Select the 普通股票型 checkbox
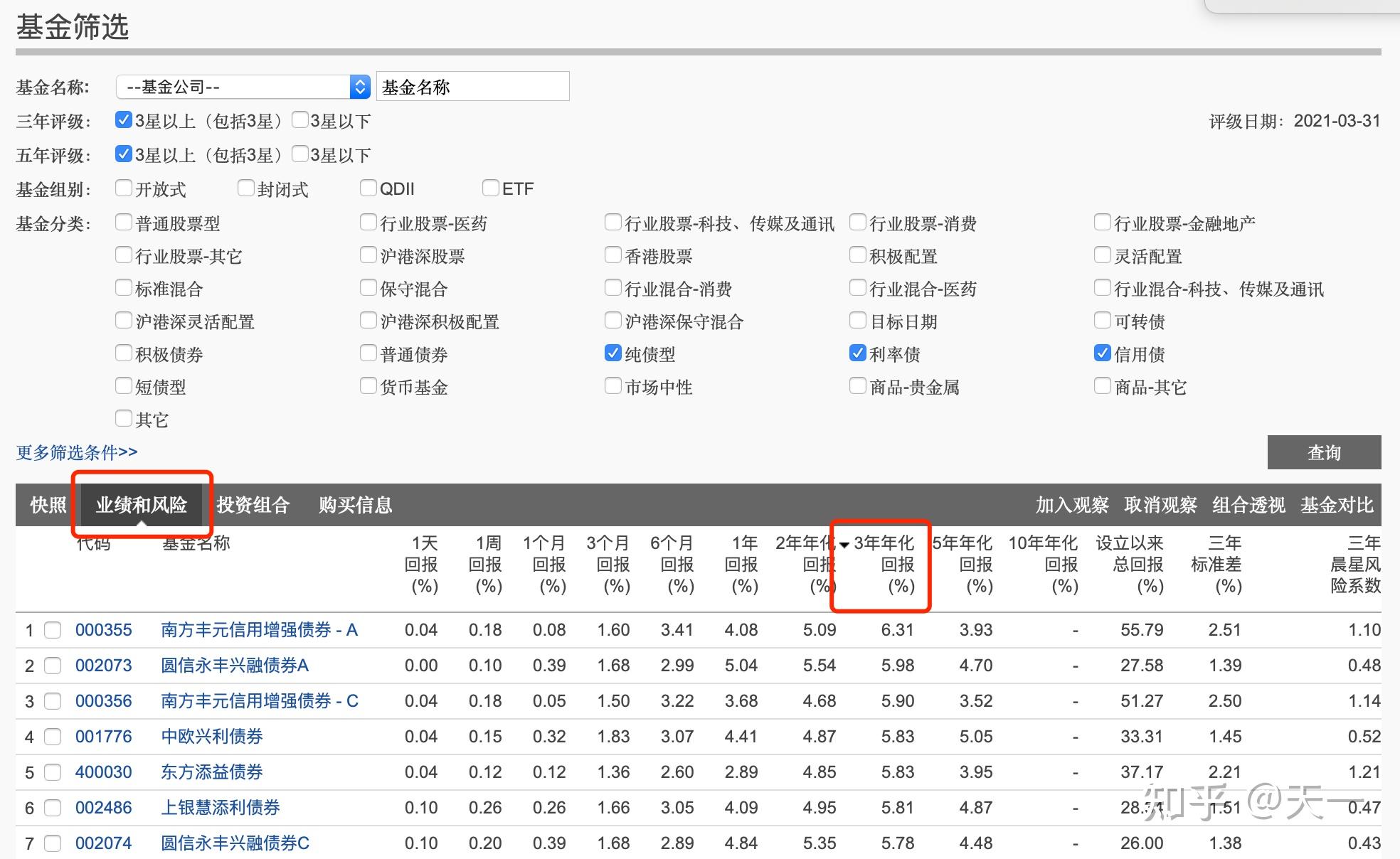This screenshot has width=1400, height=859. (123, 222)
